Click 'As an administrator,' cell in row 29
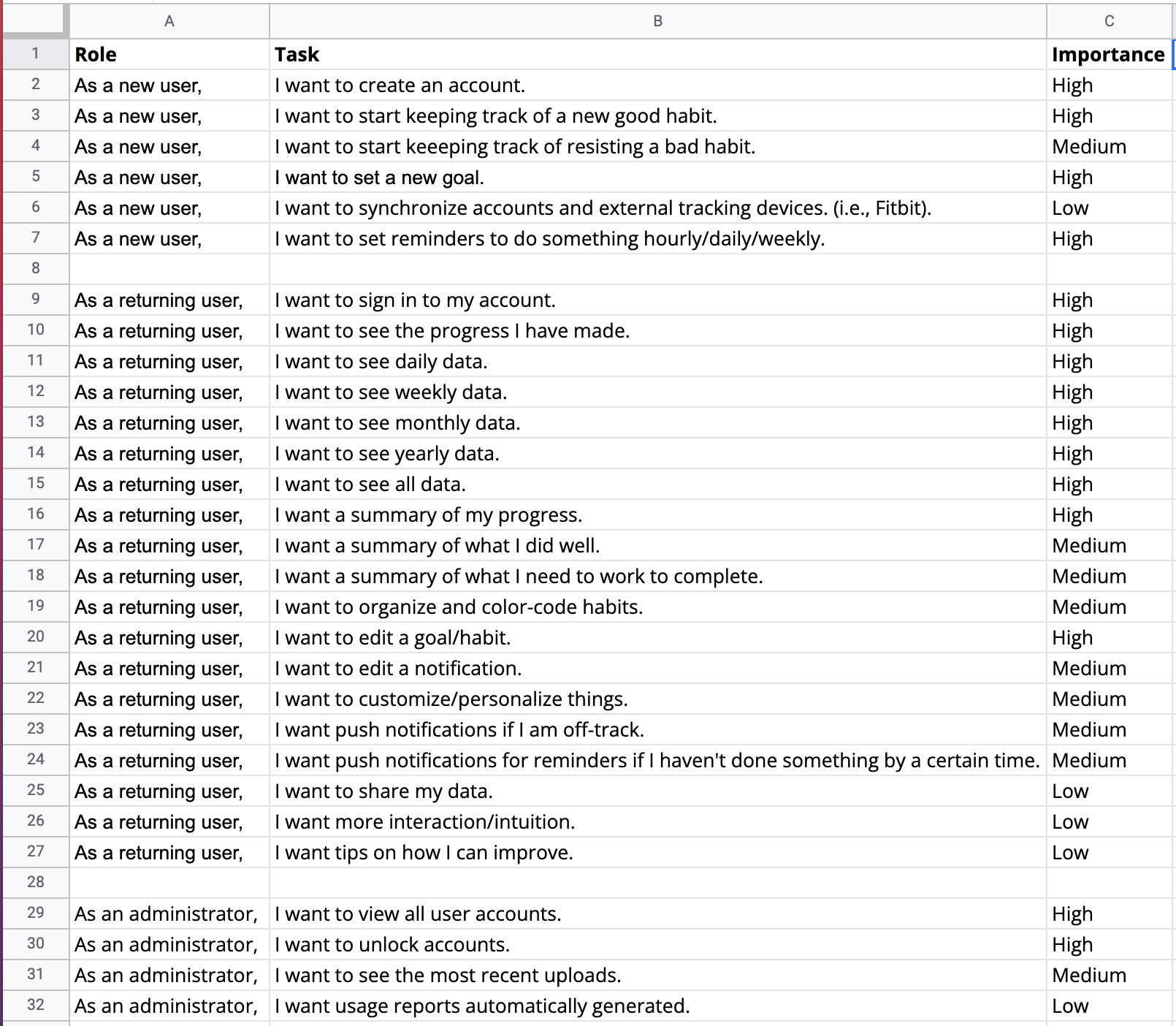The image size is (1176, 1026). 165,913
